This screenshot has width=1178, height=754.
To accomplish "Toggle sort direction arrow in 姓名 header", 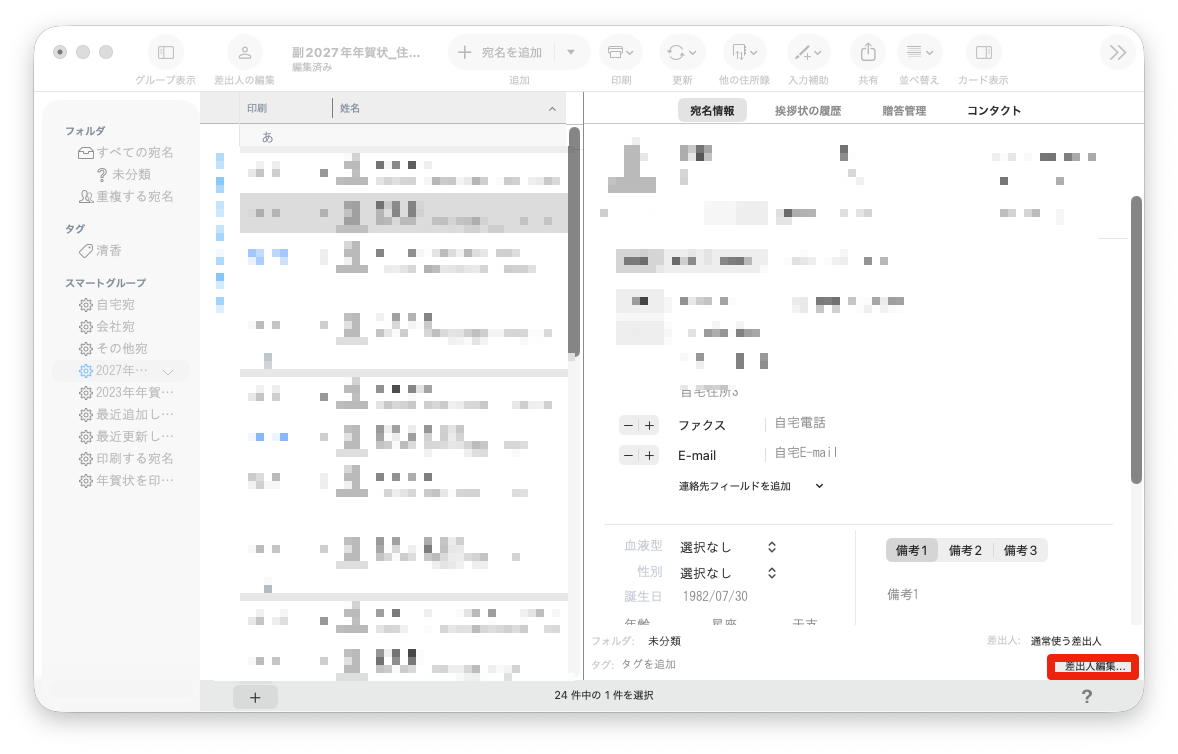I will click(x=552, y=109).
